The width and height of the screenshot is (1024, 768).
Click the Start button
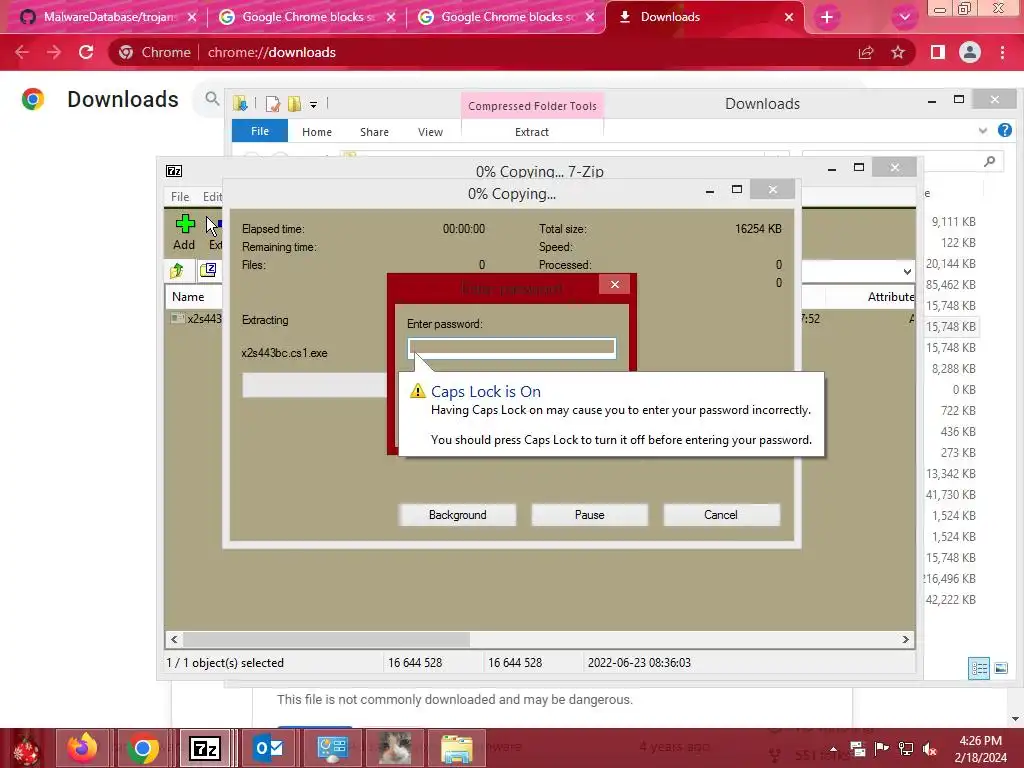26,749
